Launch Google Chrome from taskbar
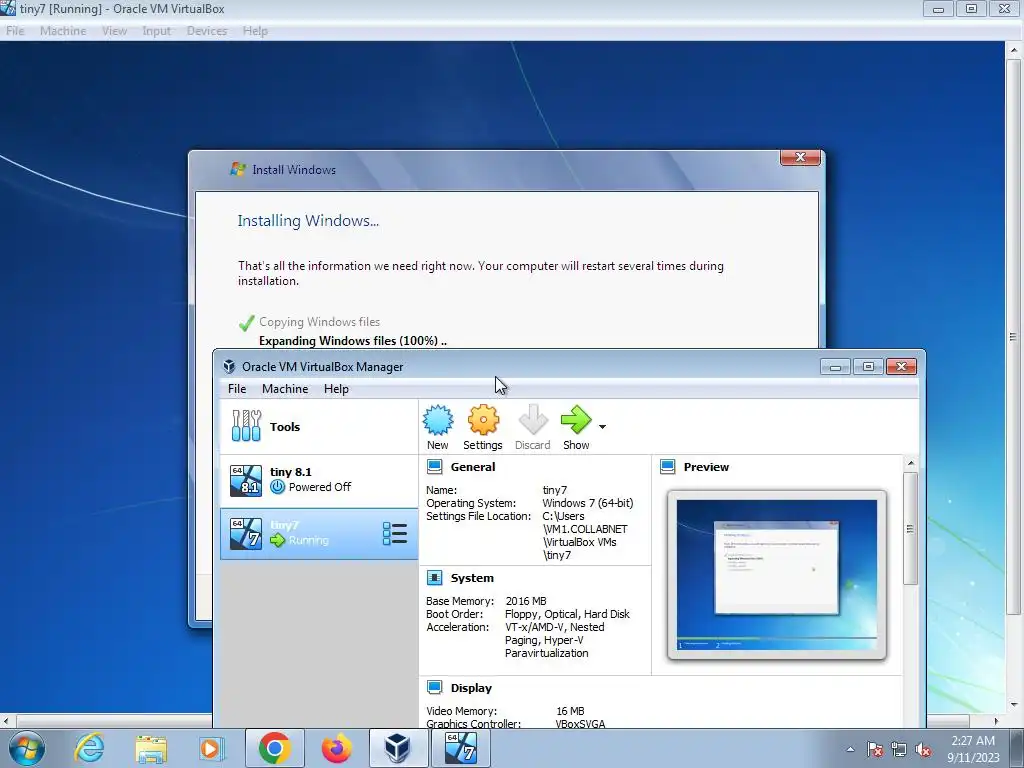 (274, 748)
